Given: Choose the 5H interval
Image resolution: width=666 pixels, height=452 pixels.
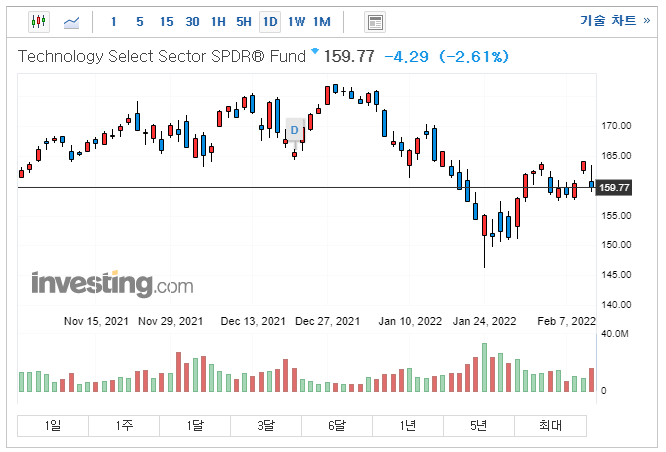Looking at the screenshot, I should coord(244,22).
